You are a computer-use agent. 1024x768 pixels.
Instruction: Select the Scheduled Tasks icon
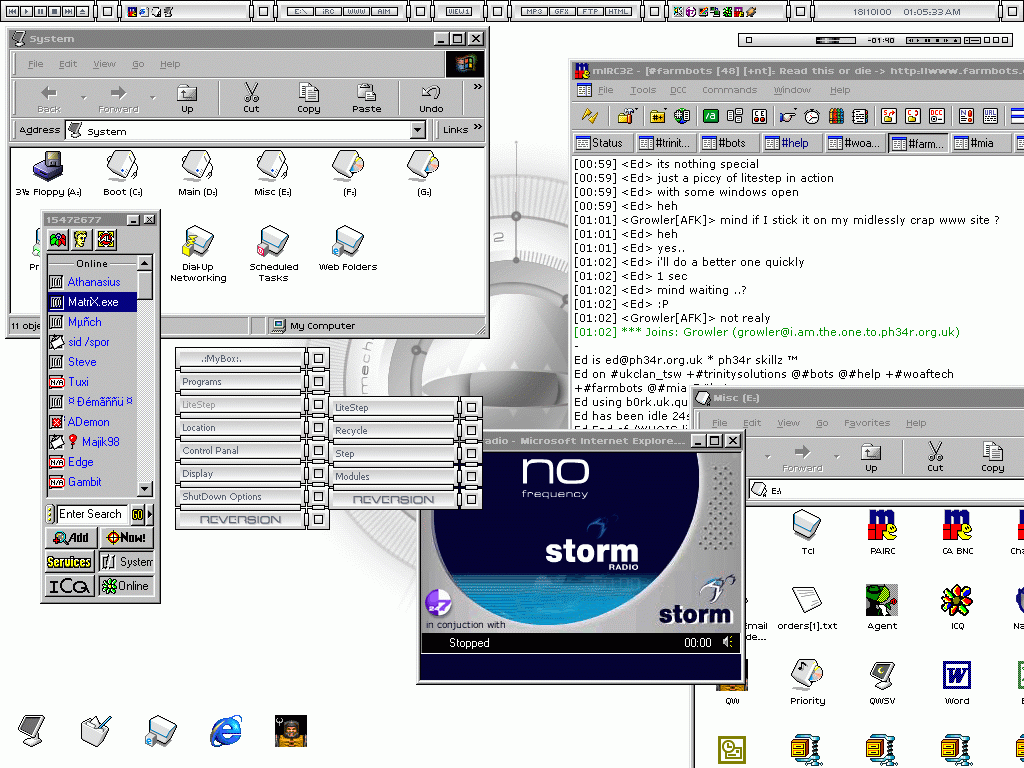pos(273,253)
